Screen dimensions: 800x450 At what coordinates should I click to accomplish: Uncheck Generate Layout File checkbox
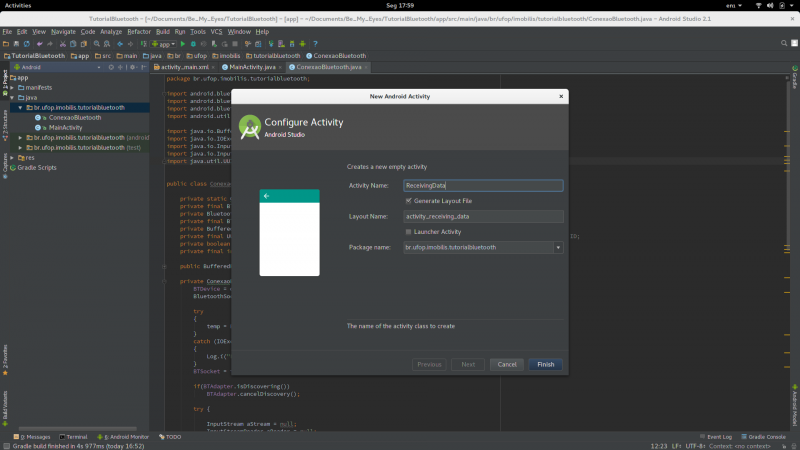coord(409,200)
